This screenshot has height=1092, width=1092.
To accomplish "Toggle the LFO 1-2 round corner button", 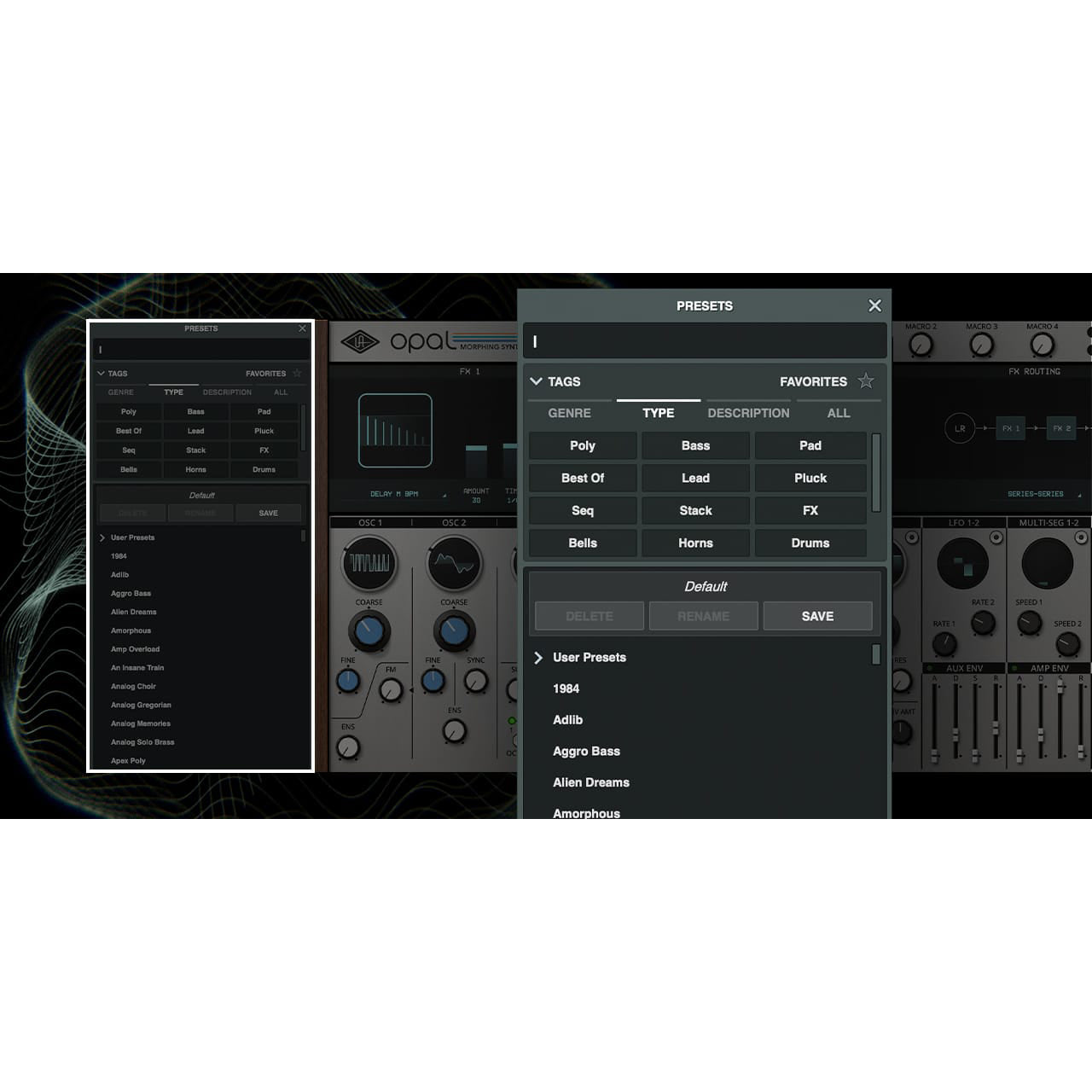I will (996, 537).
